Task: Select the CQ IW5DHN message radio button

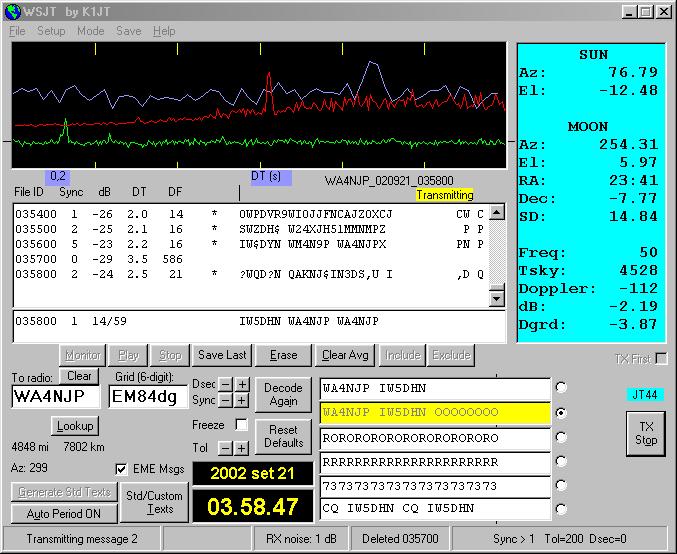Action: tap(562, 509)
